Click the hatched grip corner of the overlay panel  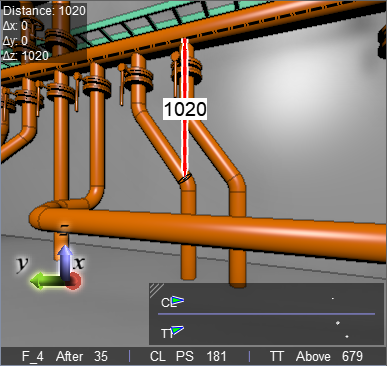[156, 290]
